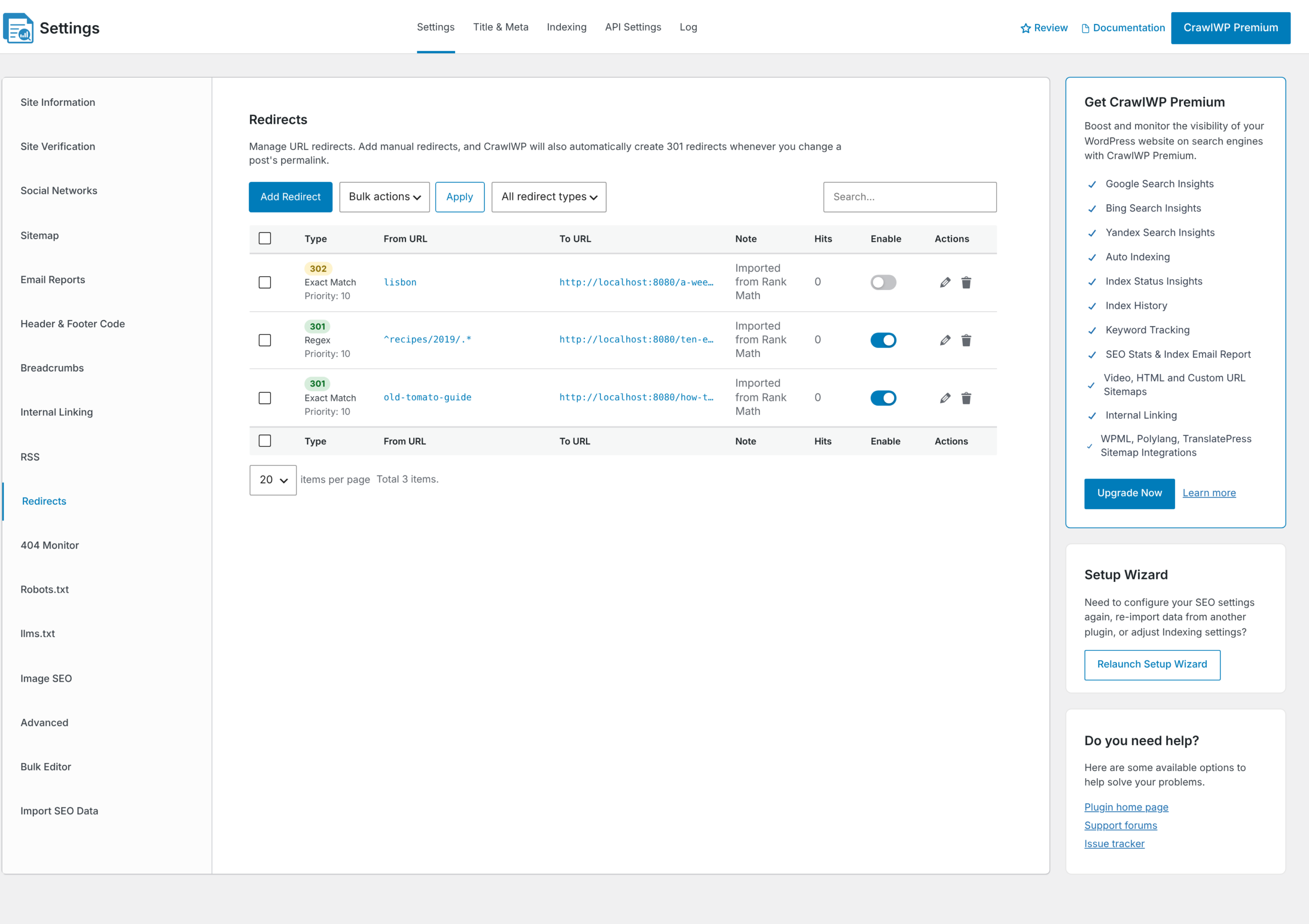Open the Bulk actions dropdown
Viewport: 1309px width, 924px height.
tap(384, 197)
